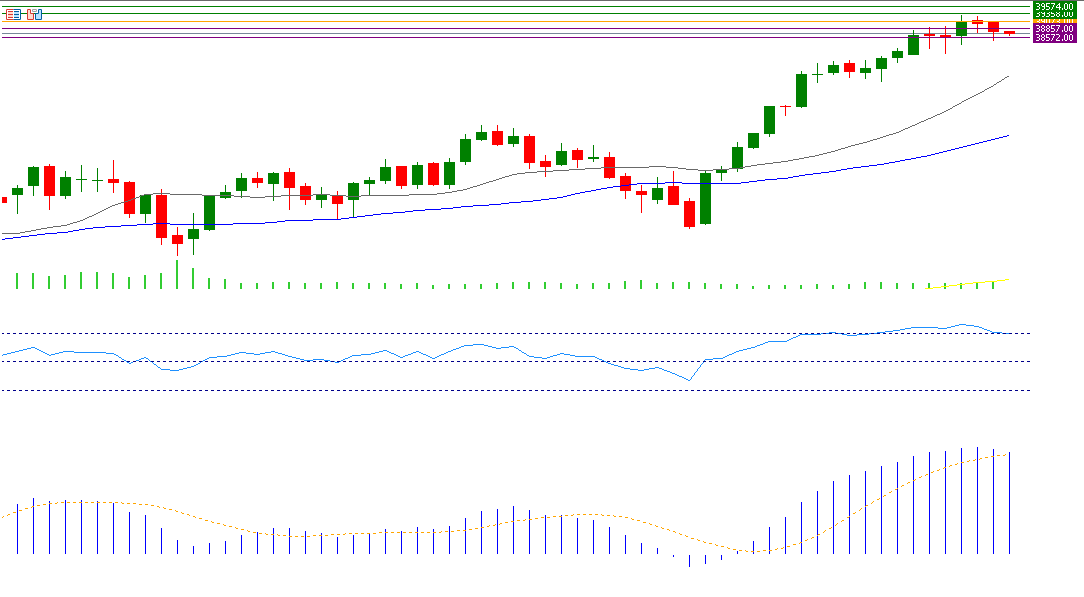Select the orange horizontal level line
Viewport: 1084px width, 597px height.
click(500, 22)
